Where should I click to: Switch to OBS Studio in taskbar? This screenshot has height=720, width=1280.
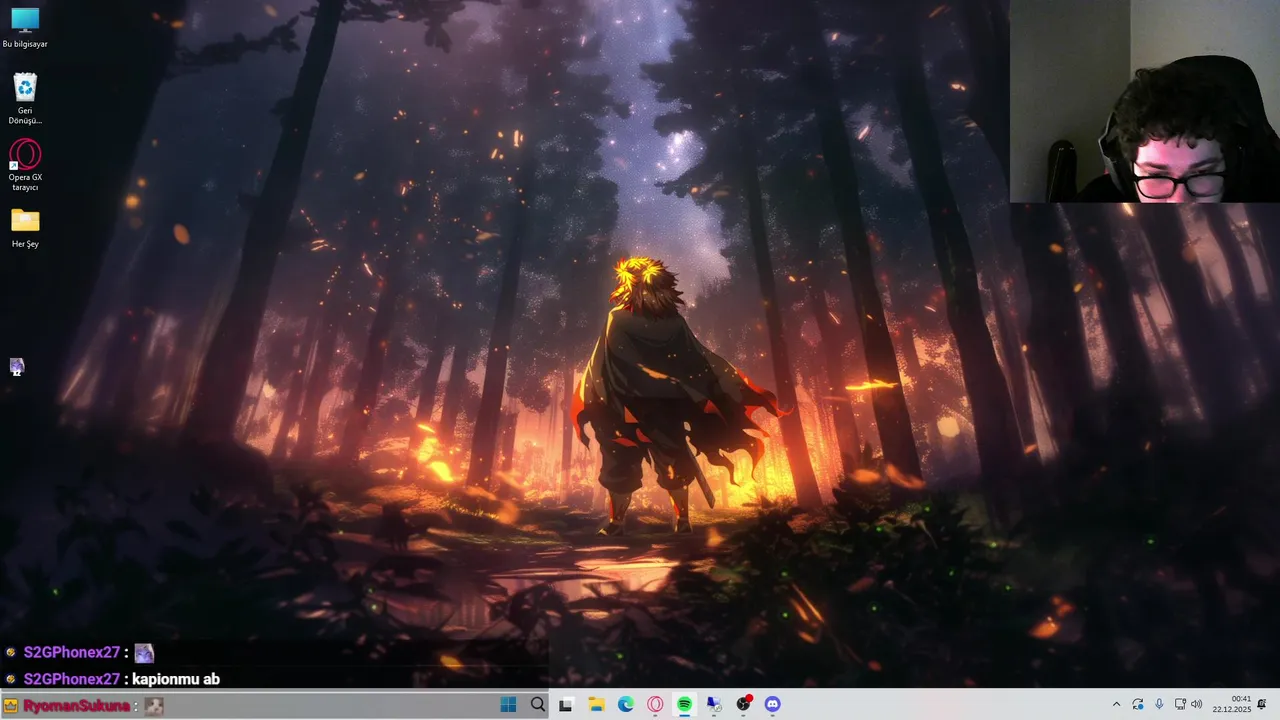(x=743, y=704)
